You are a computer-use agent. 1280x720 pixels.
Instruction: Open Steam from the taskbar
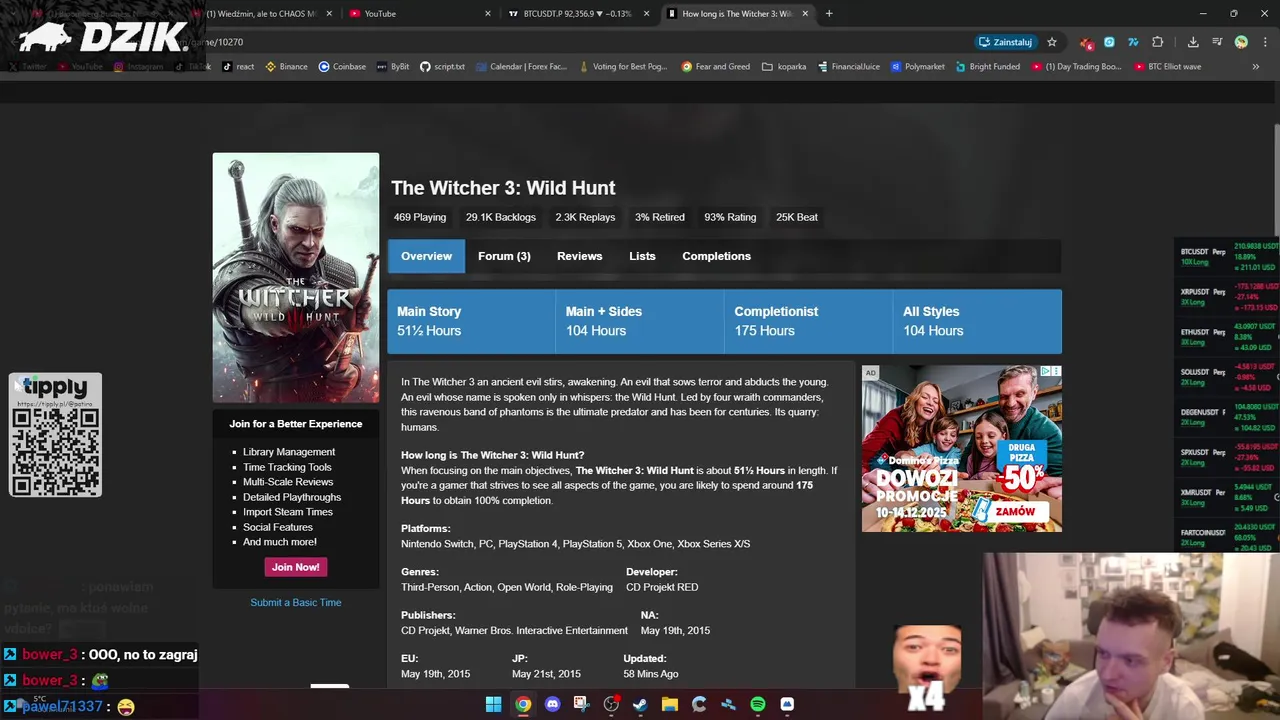point(640,704)
